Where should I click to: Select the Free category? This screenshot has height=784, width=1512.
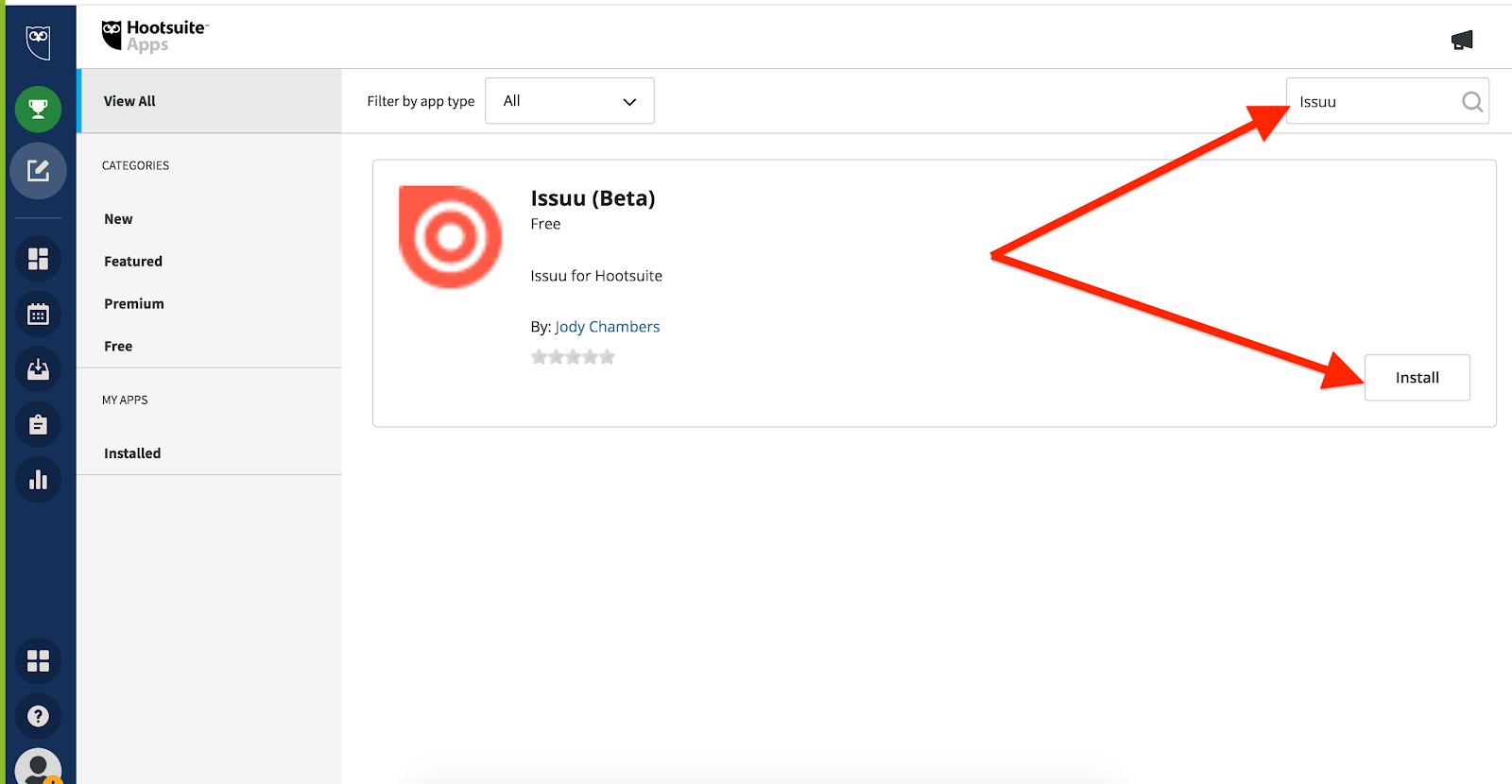[118, 347]
